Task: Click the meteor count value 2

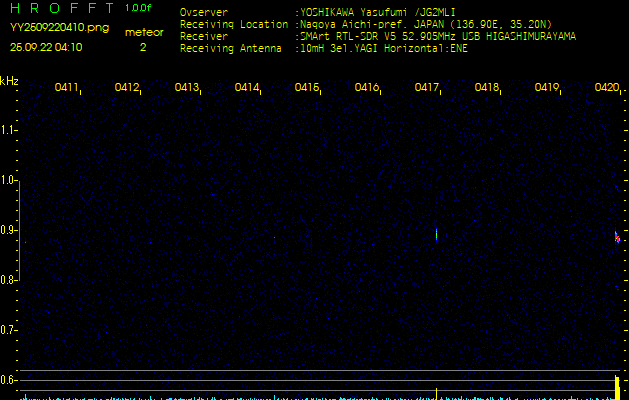Action: pyautogui.click(x=143, y=47)
